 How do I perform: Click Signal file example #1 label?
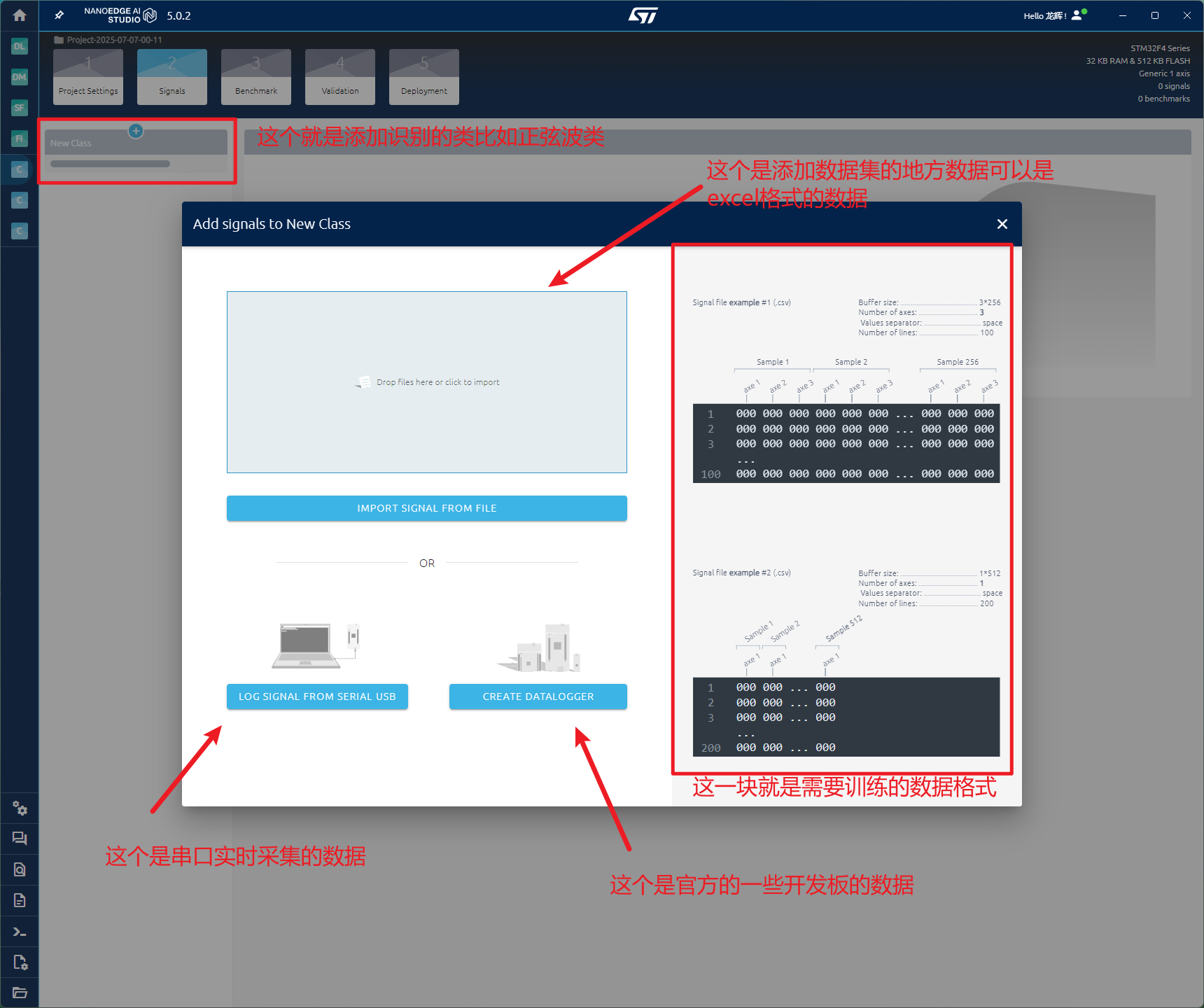click(741, 302)
